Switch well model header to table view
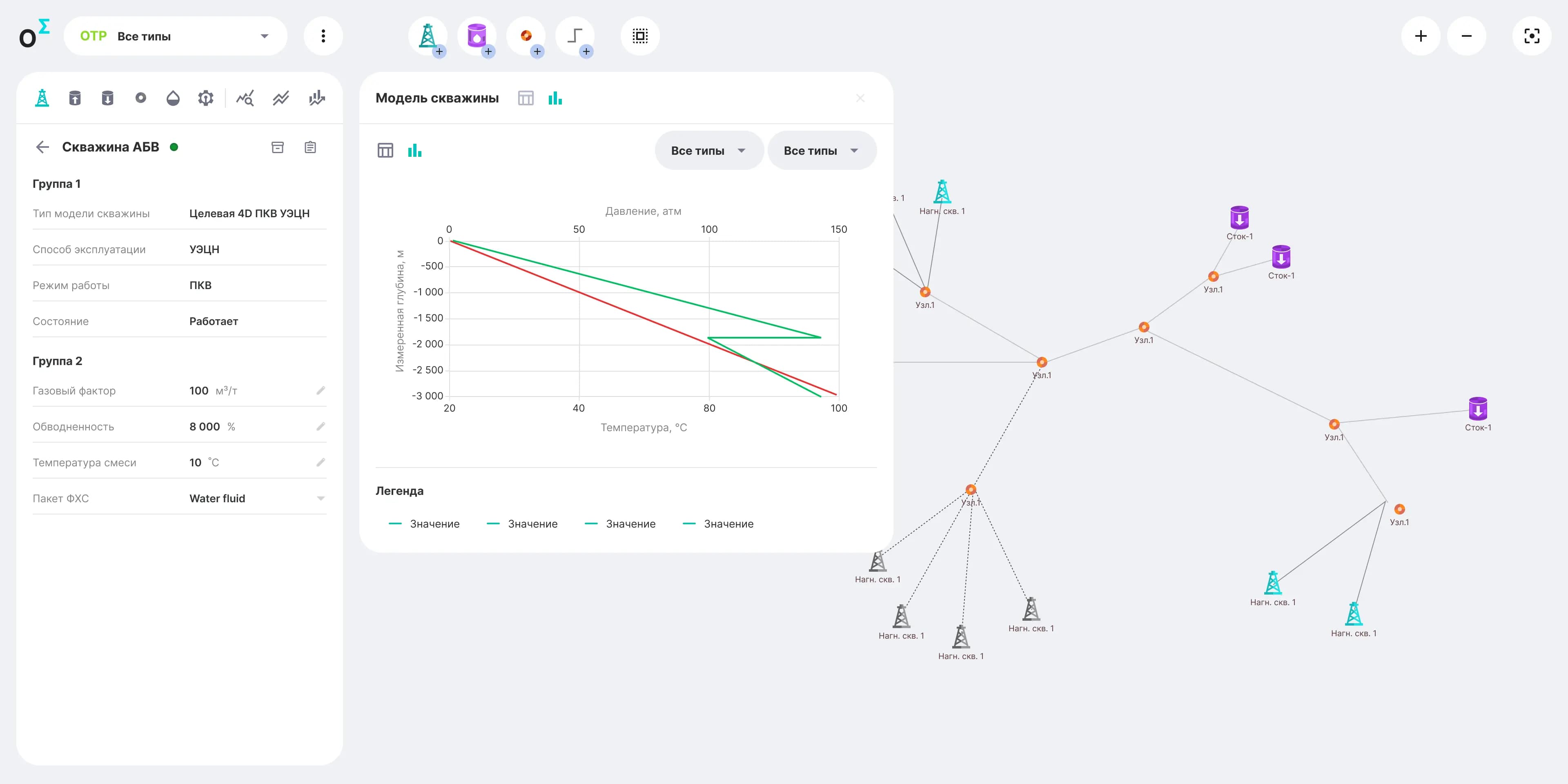Screen dimensions: 1568x784 [526, 98]
